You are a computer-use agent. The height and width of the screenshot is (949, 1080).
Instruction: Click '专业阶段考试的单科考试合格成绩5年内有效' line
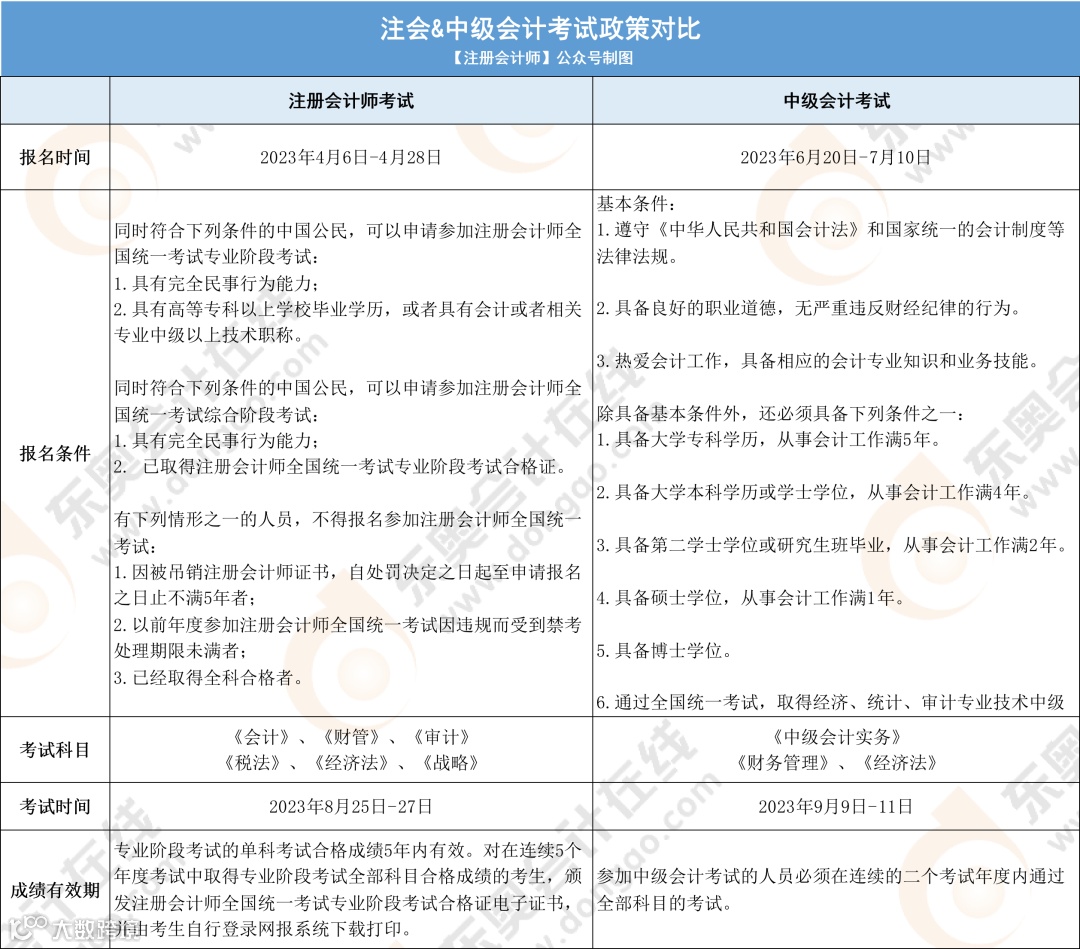click(x=348, y=851)
